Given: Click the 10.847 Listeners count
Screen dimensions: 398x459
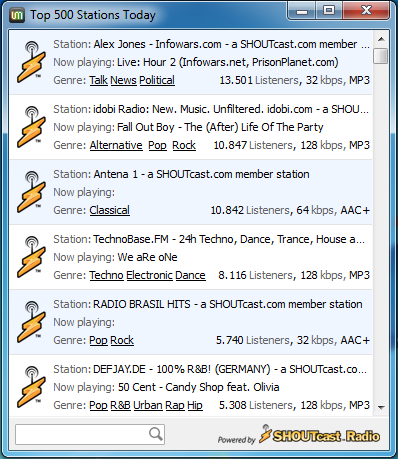Looking at the screenshot, I should click(253, 145).
